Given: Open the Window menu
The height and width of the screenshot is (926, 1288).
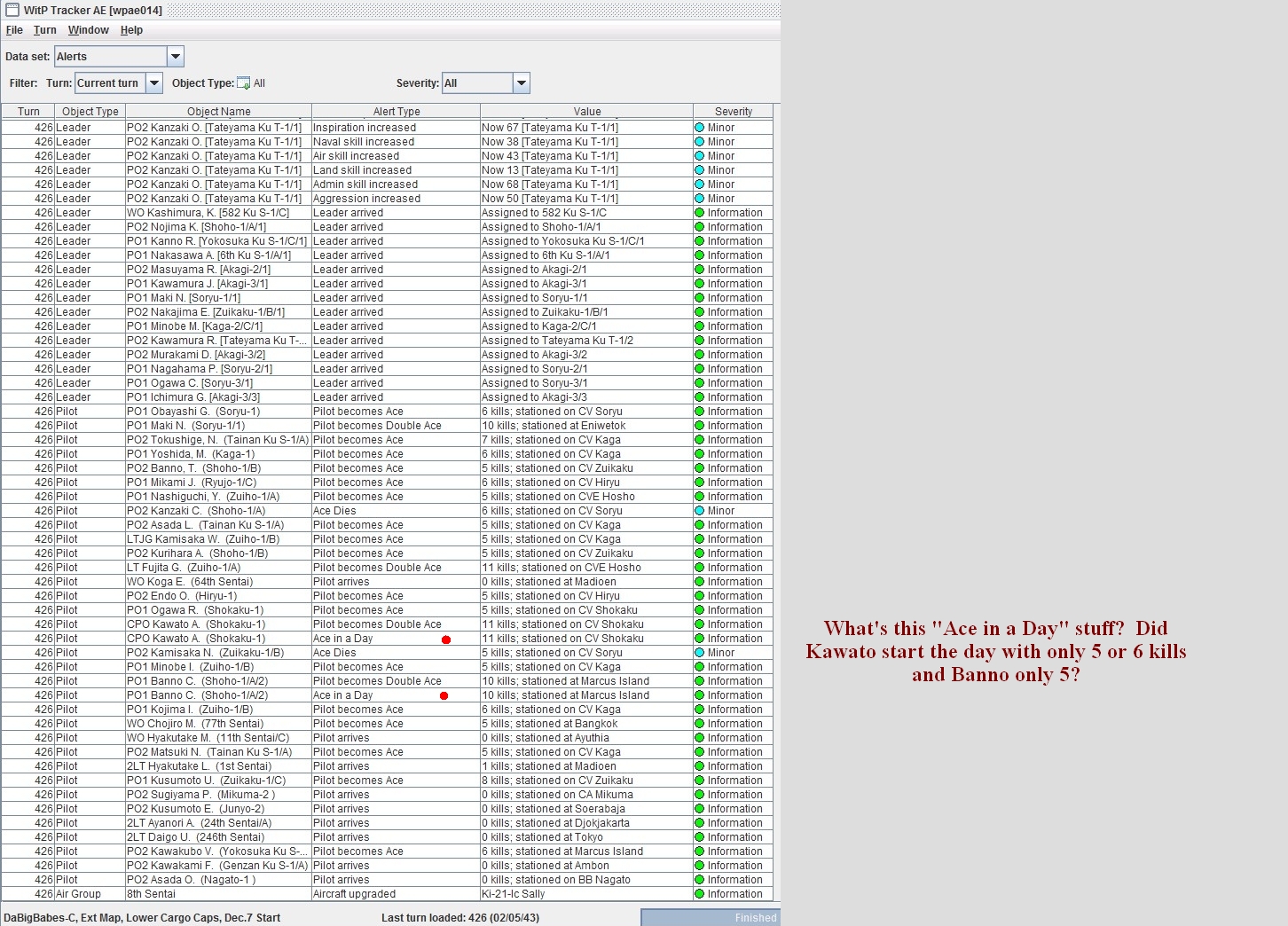Looking at the screenshot, I should coord(89,30).
